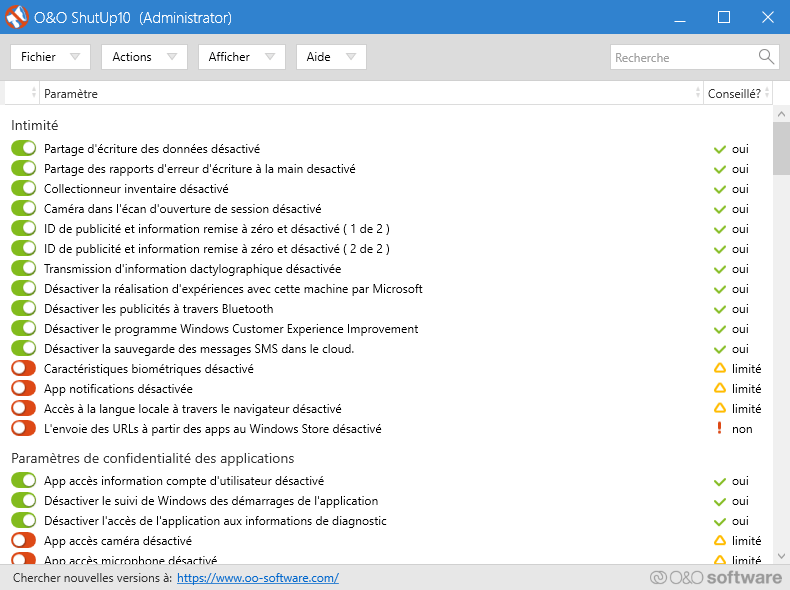
Task: Open the oo-software.com link
Action: coord(257,578)
